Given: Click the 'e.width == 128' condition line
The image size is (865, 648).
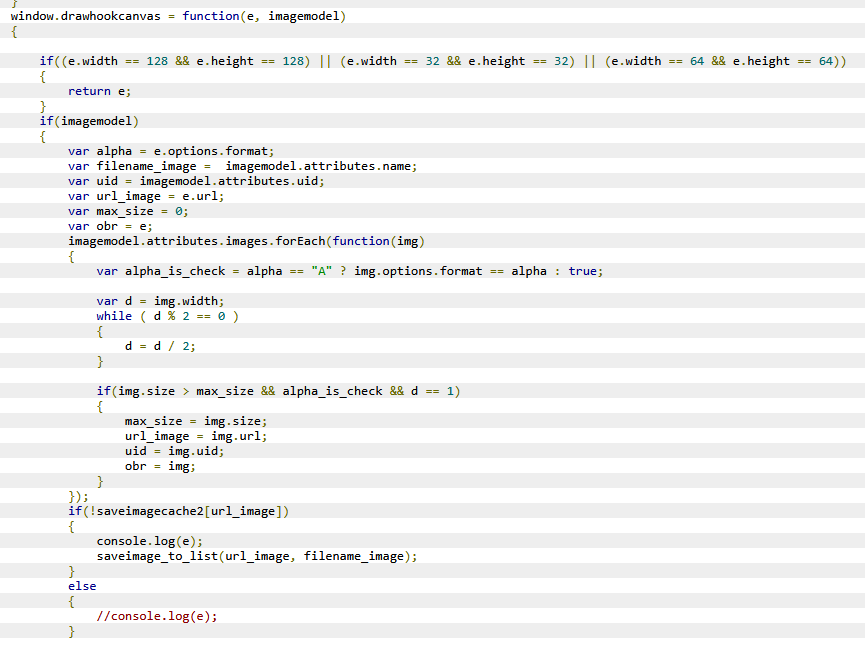Looking at the screenshot, I should [442, 61].
